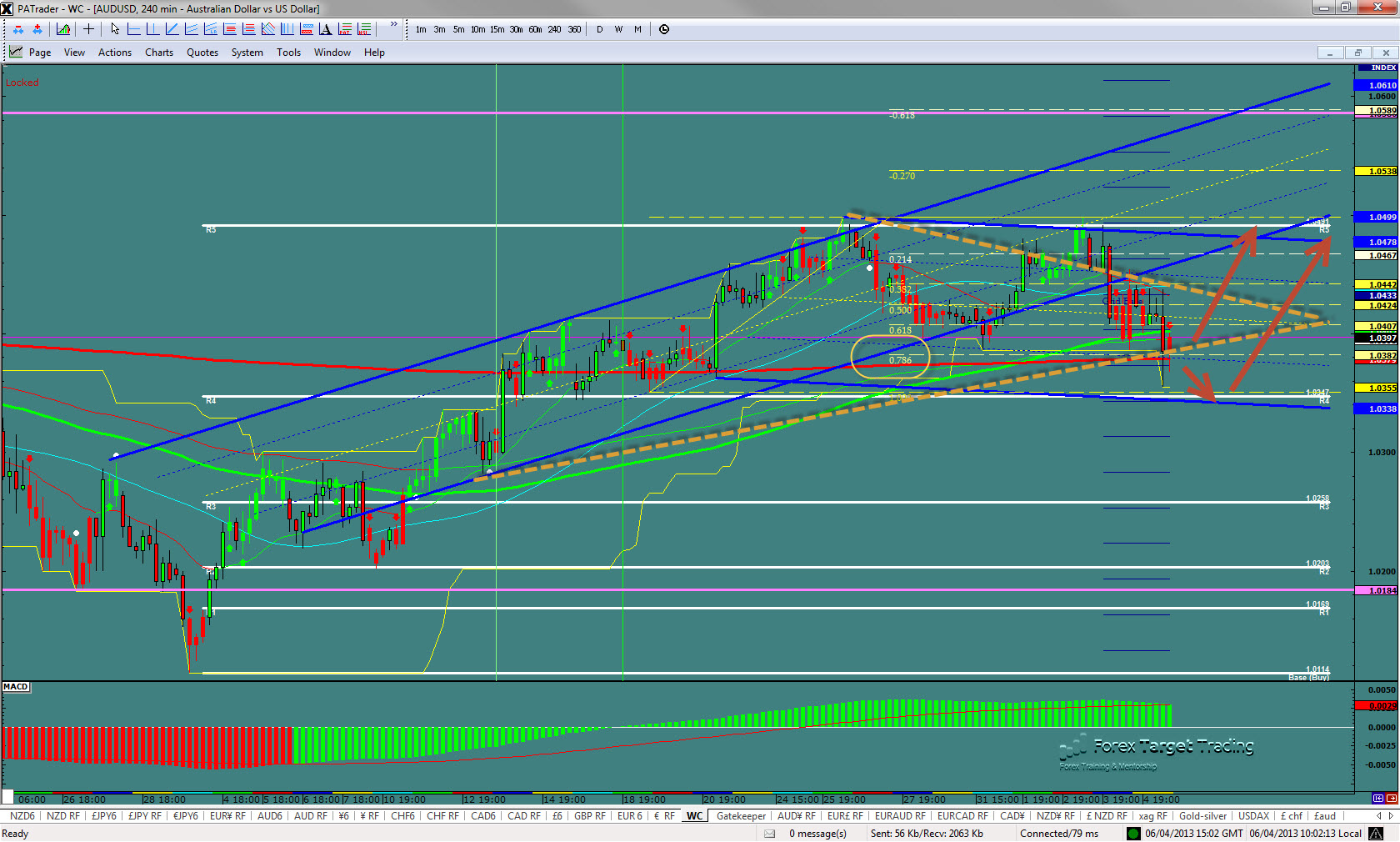Click the green connection status indicator
This screenshot has height=842, width=1400.
tap(1133, 834)
